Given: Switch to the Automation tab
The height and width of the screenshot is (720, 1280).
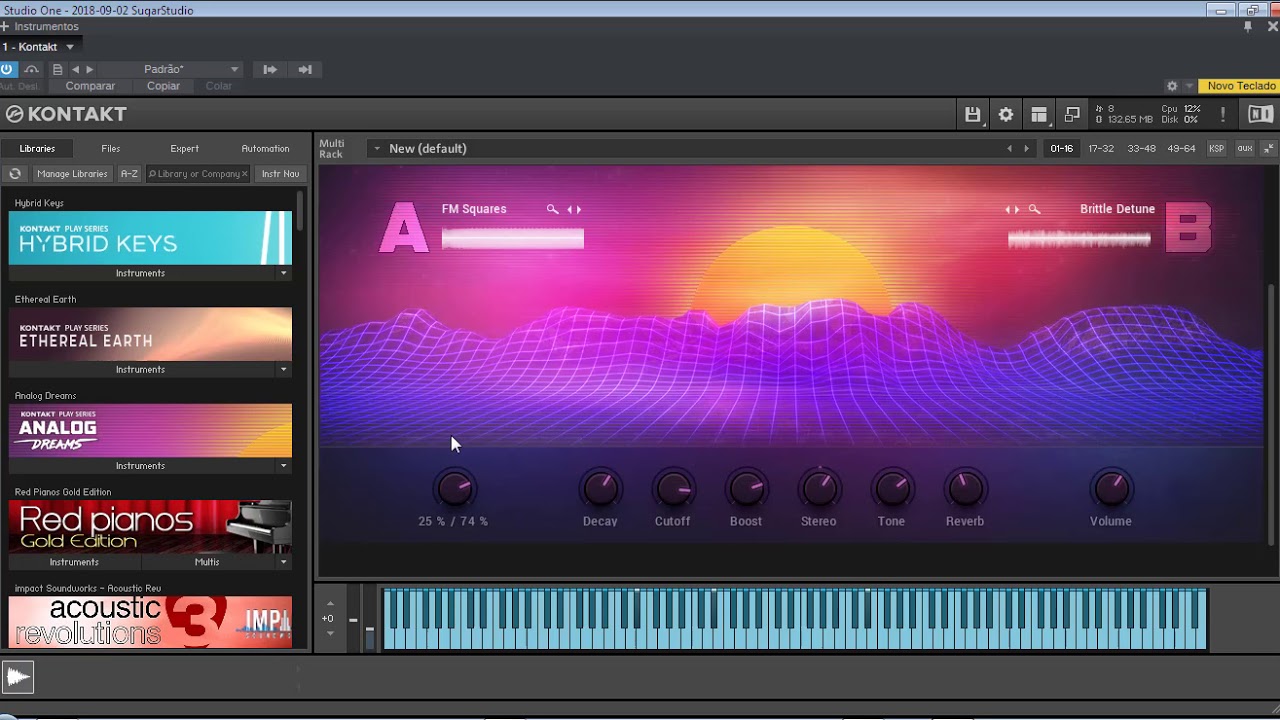Looking at the screenshot, I should pos(265,149).
